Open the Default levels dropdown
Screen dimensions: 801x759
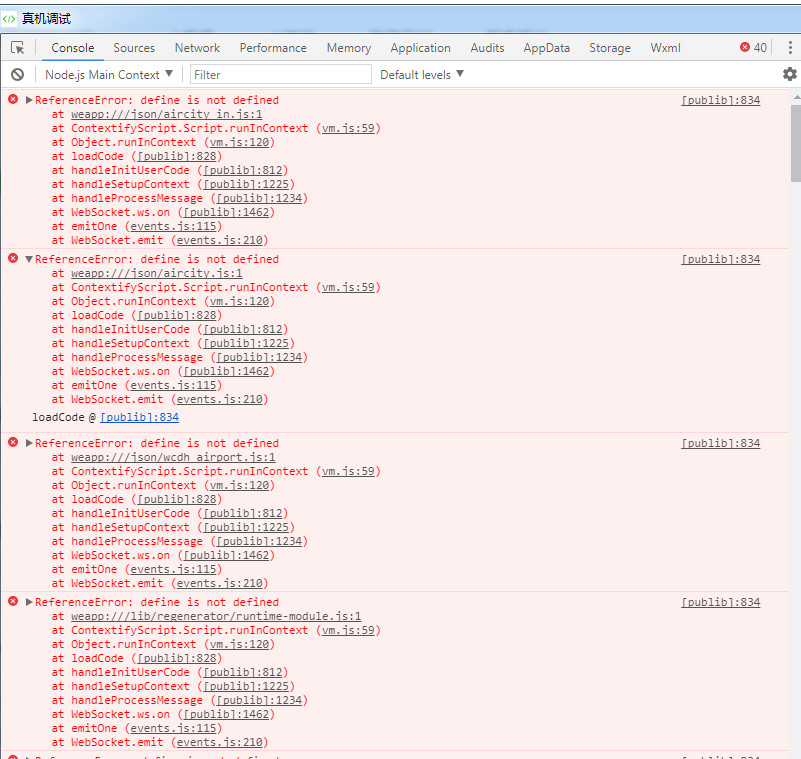click(x=422, y=75)
